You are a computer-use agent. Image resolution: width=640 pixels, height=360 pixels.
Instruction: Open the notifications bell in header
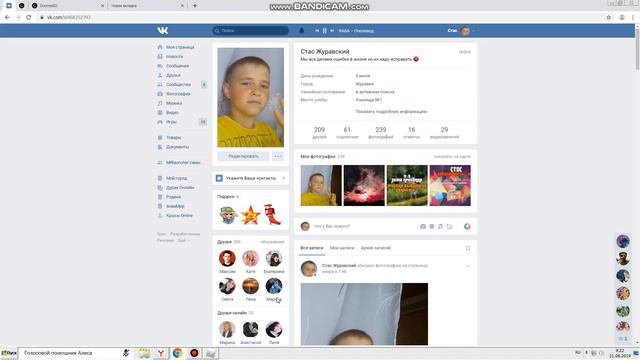[302, 31]
